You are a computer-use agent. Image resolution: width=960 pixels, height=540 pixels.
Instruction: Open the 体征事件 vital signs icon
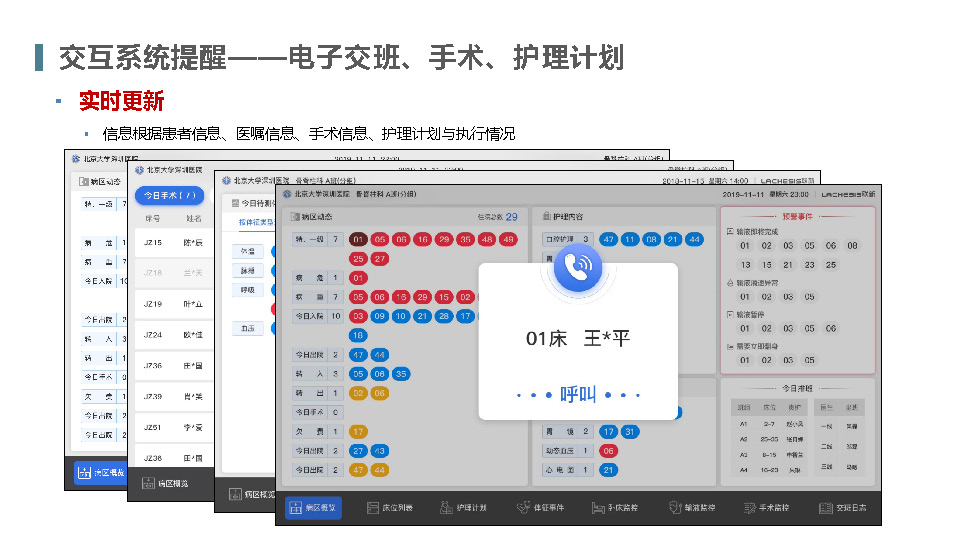[523, 508]
